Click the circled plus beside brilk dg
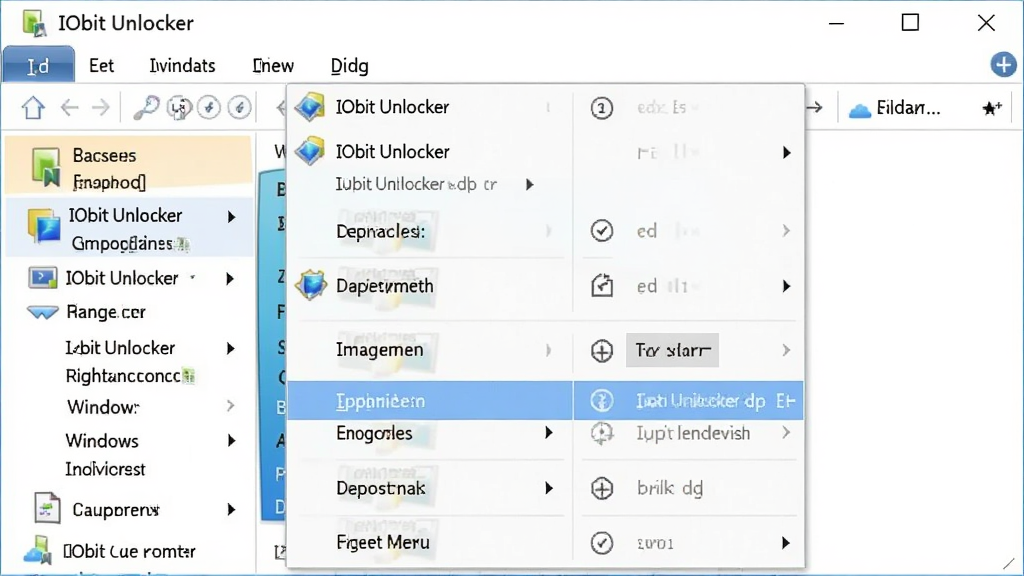The width and height of the screenshot is (1024, 576). tap(601, 488)
